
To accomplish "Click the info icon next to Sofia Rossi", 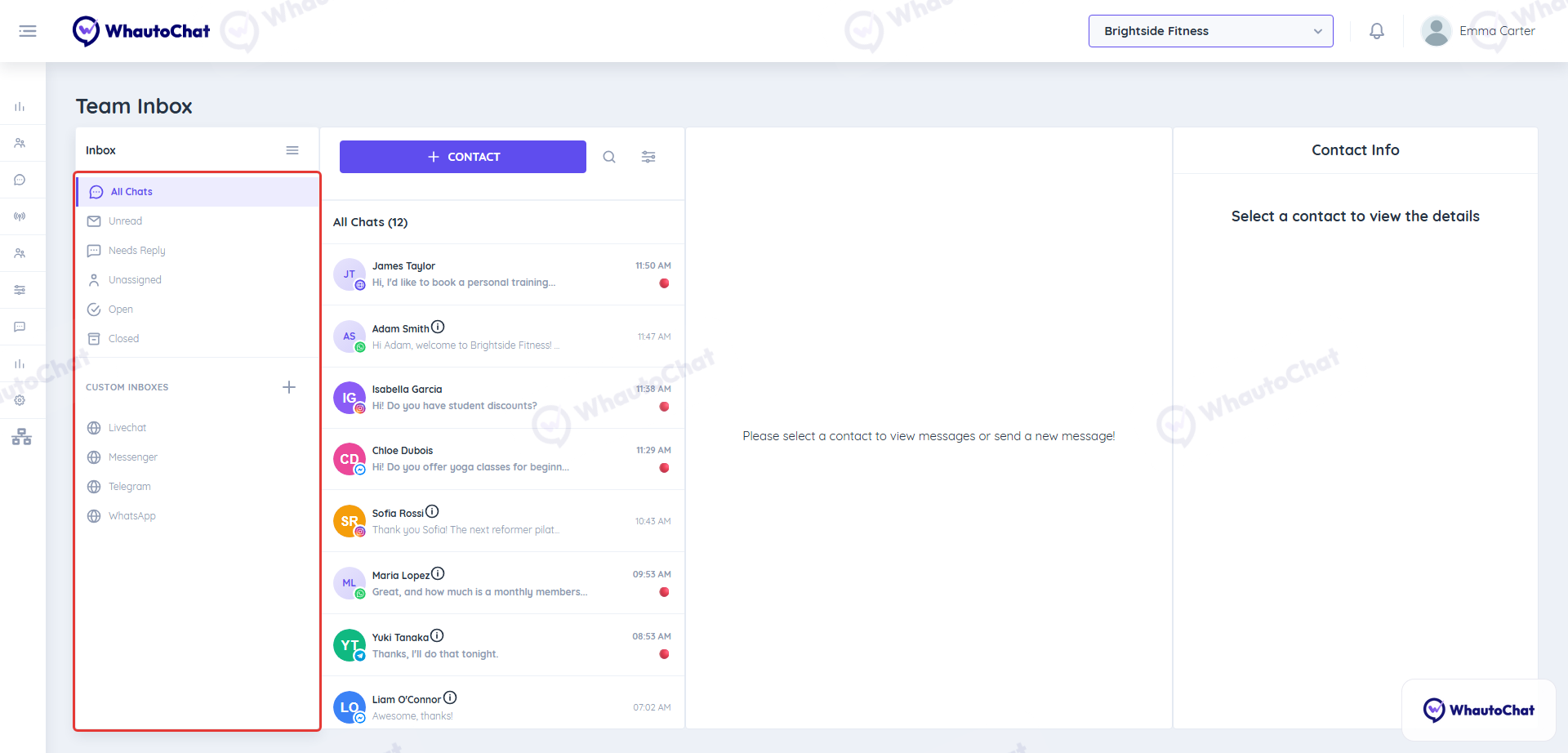I will coord(432,511).
